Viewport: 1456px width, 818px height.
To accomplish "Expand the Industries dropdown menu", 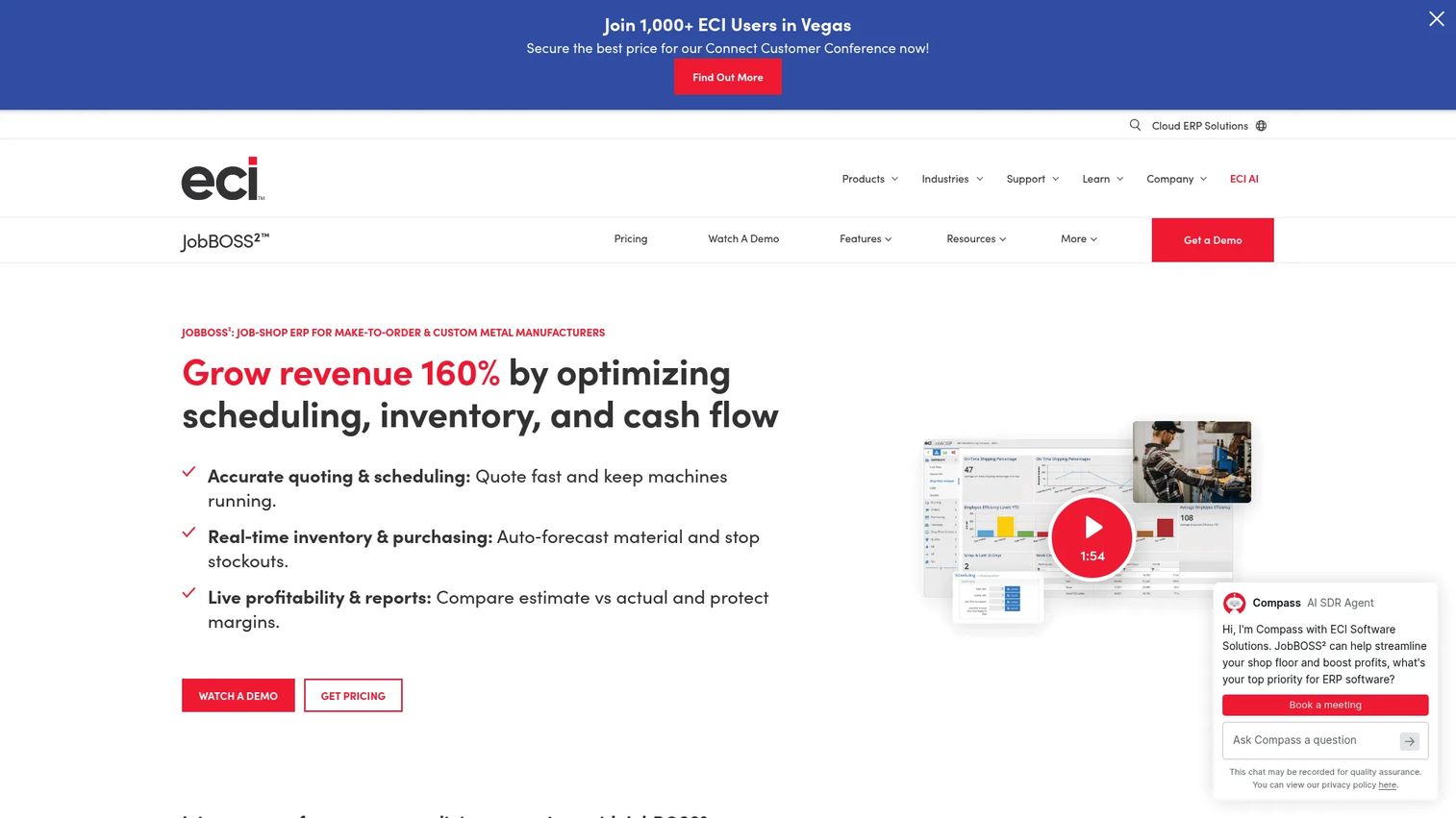I will click(x=952, y=179).
